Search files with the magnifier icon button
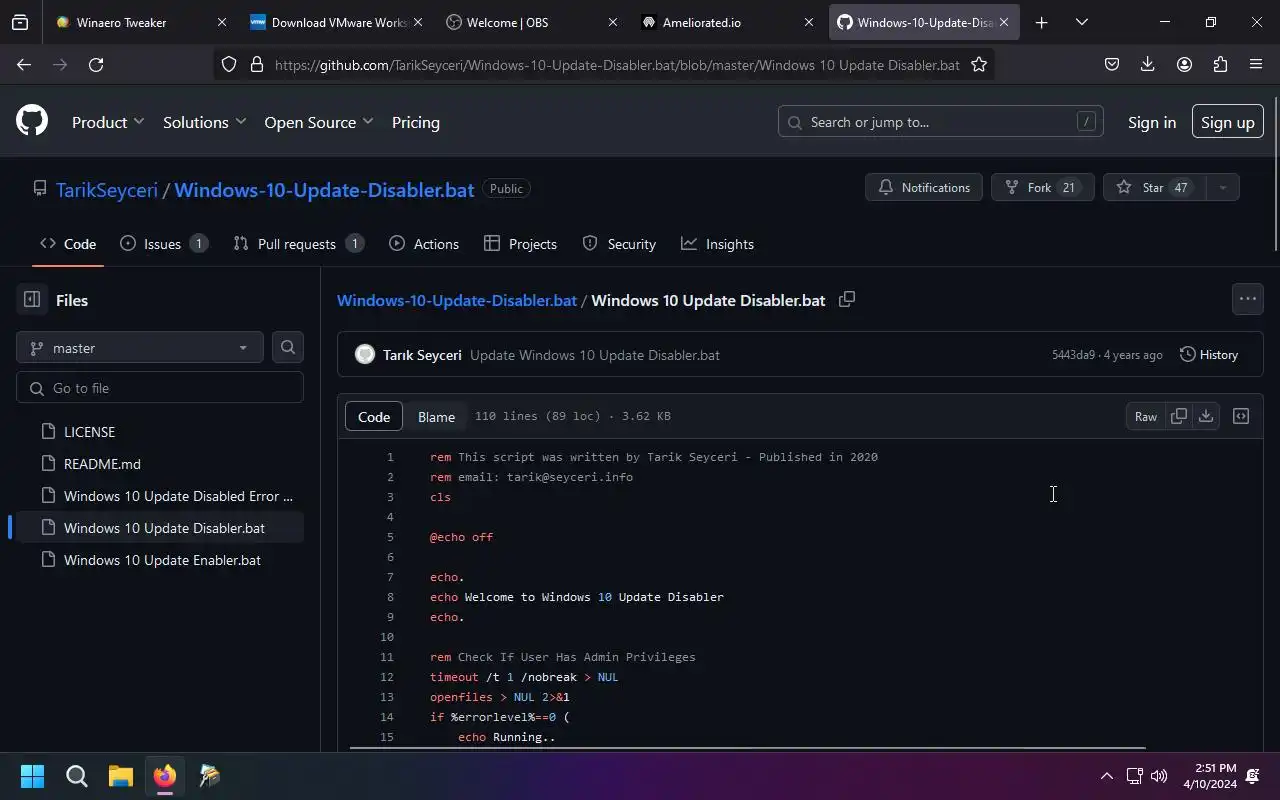 tap(288, 347)
